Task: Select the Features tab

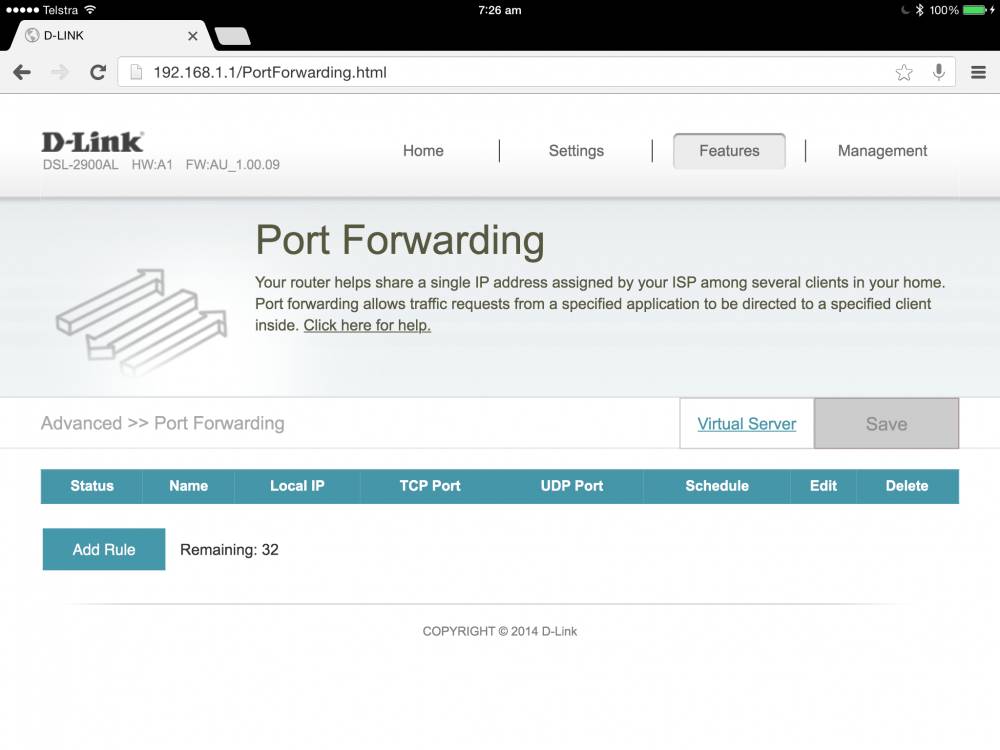Action: tap(729, 151)
